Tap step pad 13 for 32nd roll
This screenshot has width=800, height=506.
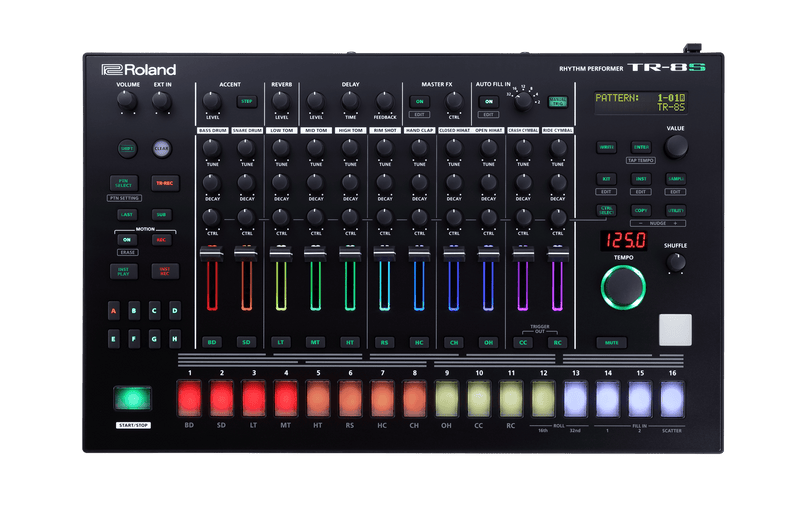point(576,398)
